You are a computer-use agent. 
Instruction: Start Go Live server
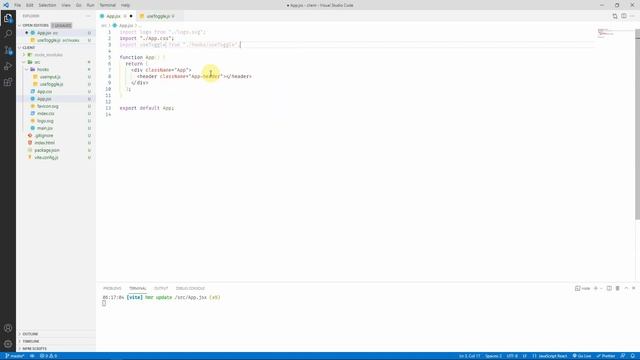(x=582, y=356)
